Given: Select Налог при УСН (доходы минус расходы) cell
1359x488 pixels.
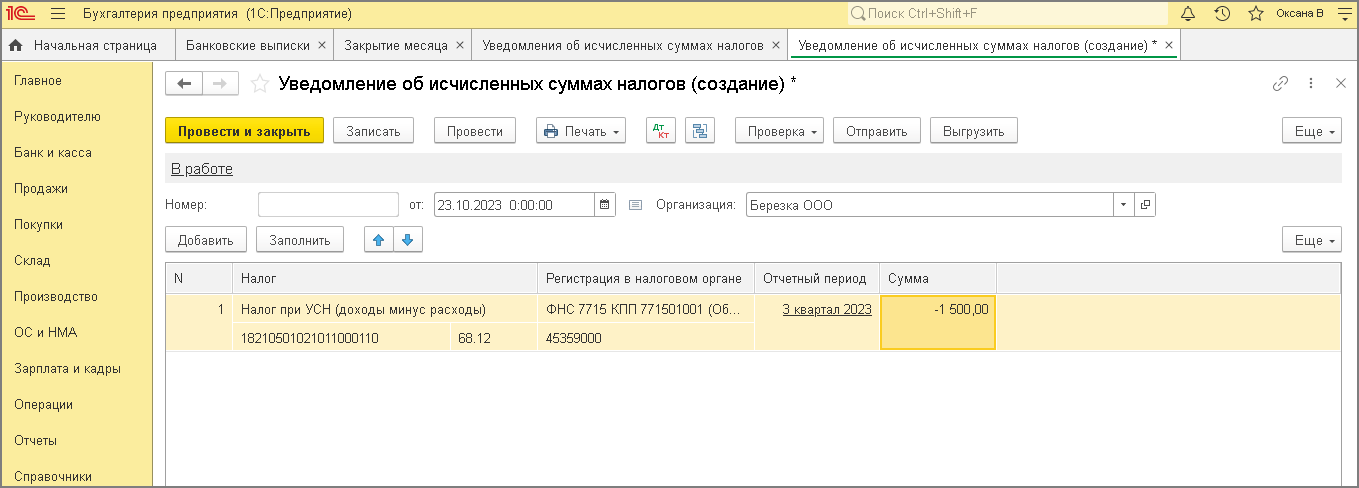Looking at the screenshot, I should click(385, 309).
